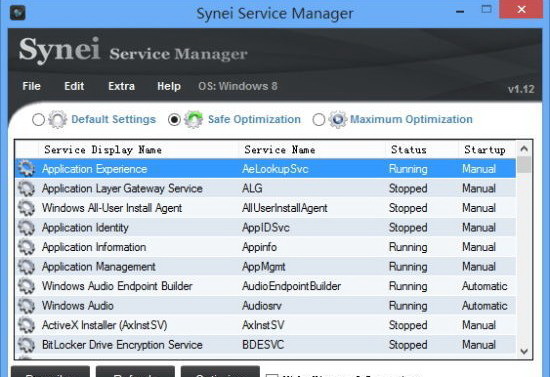Click the Stopped status of ALG
The width and height of the screenshot is (550, 377).
click(408, 189)
